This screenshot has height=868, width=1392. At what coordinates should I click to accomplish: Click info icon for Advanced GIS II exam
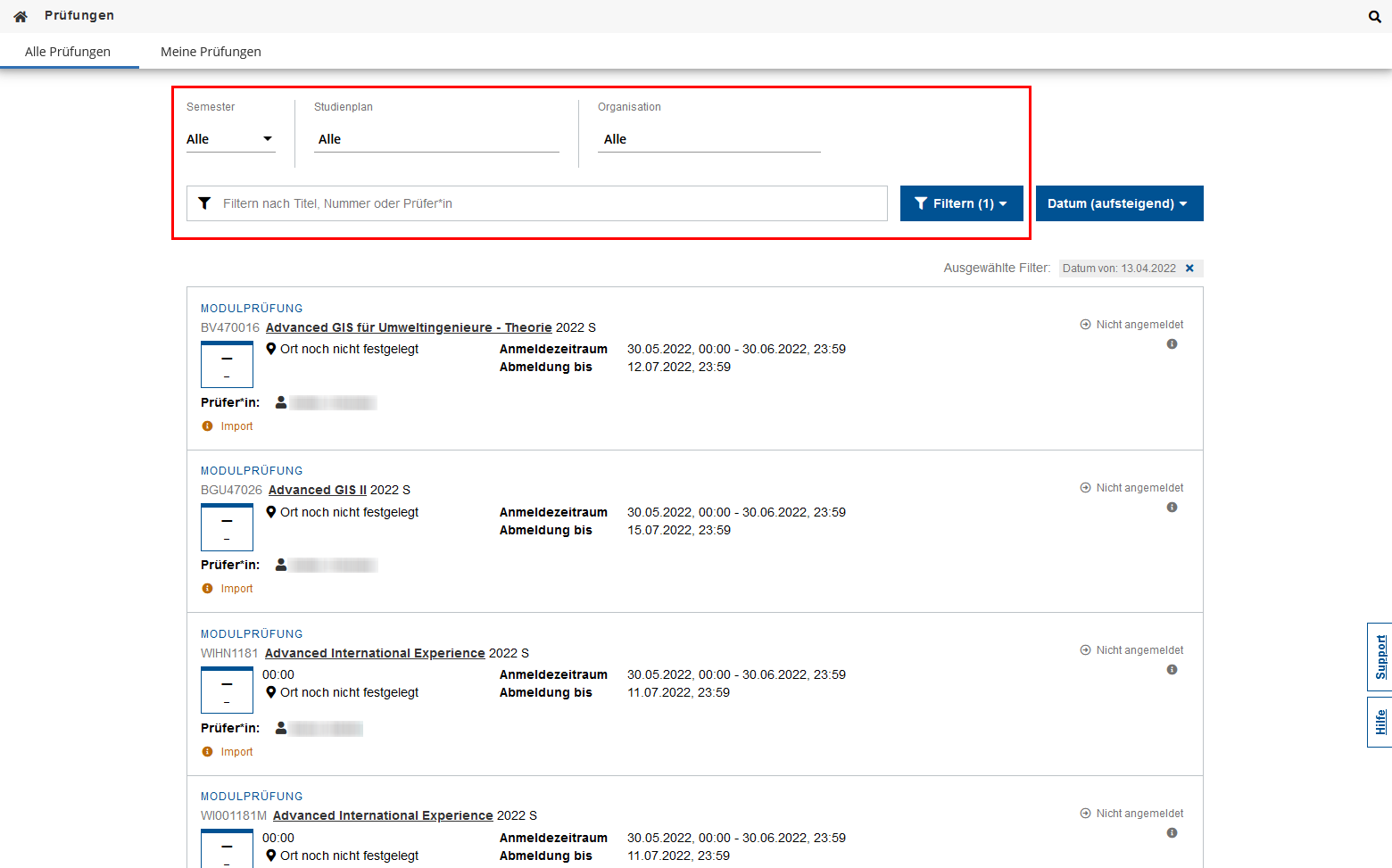tap(1172, 508)
